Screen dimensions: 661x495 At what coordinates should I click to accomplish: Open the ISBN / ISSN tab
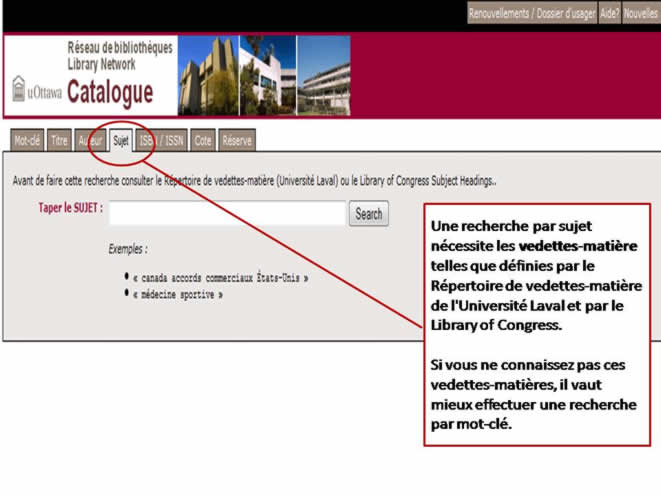coord(161,140)
